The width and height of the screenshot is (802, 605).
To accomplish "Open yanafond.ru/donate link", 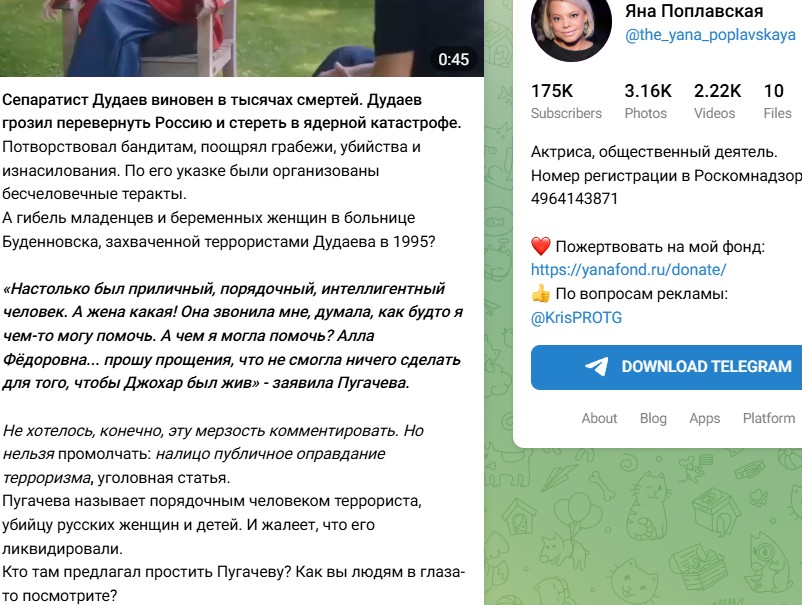I will point(629,270).
